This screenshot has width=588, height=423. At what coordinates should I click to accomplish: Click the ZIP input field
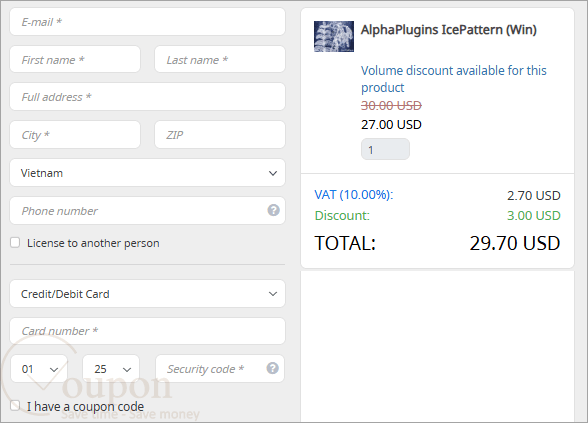point(220,135)
